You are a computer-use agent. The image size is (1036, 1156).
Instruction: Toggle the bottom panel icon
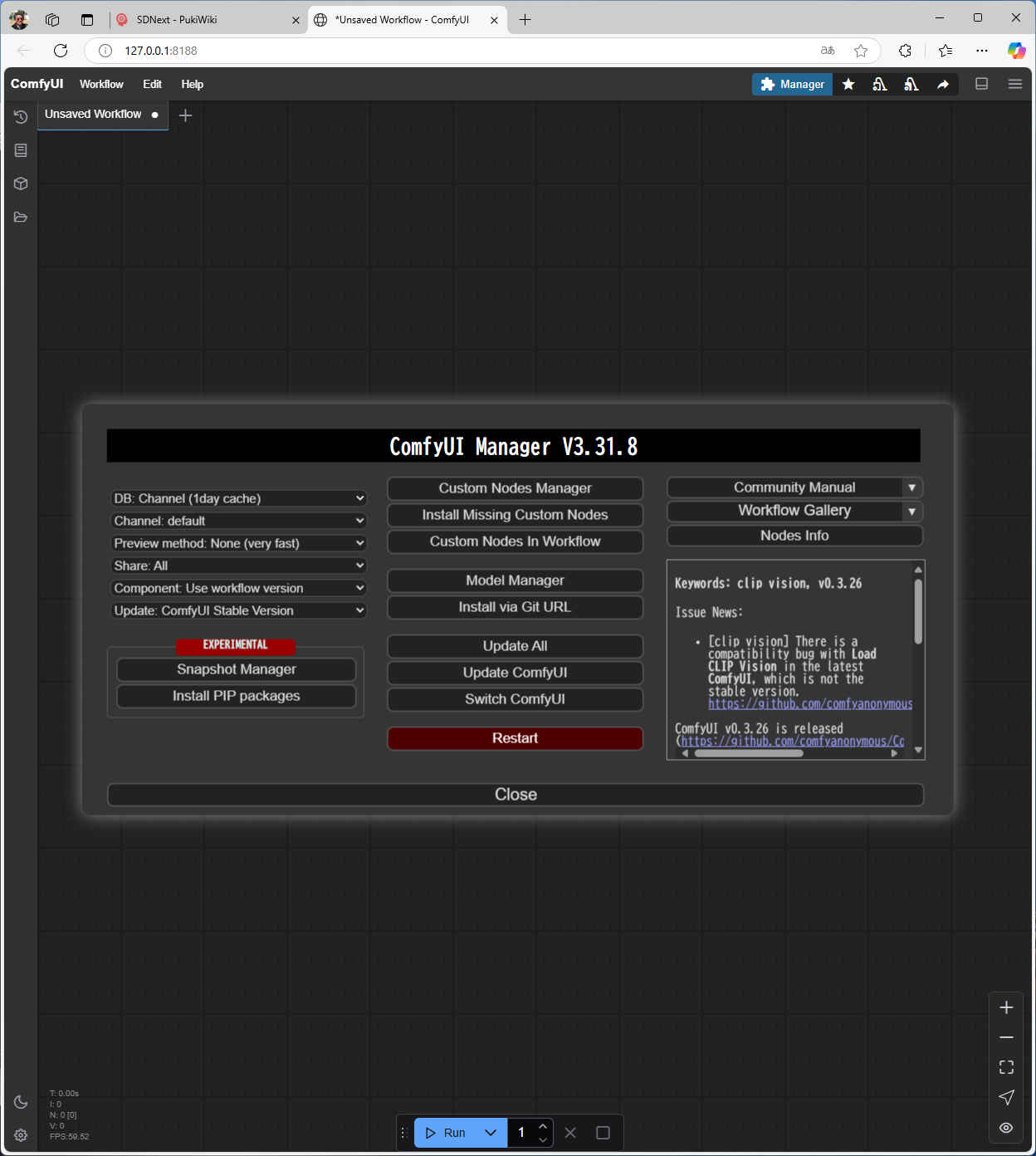(981, 84)
